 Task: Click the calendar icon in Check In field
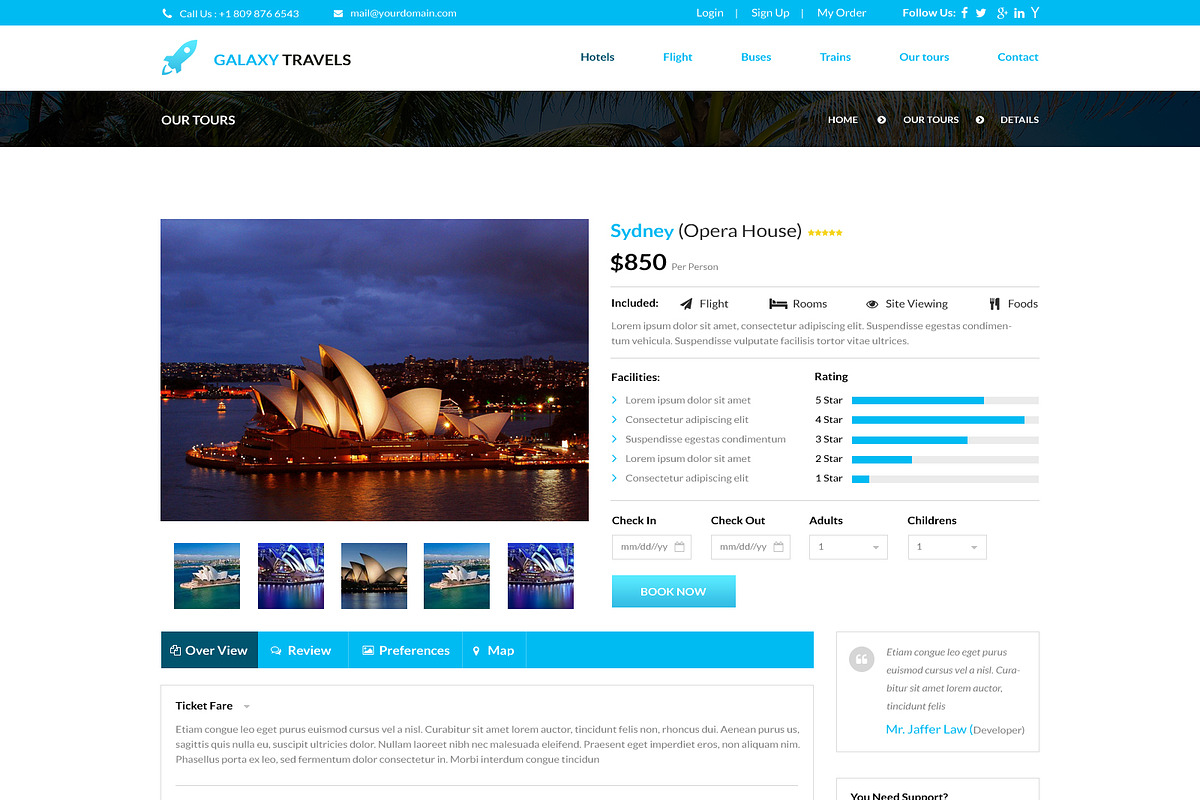tap(680, 547)
